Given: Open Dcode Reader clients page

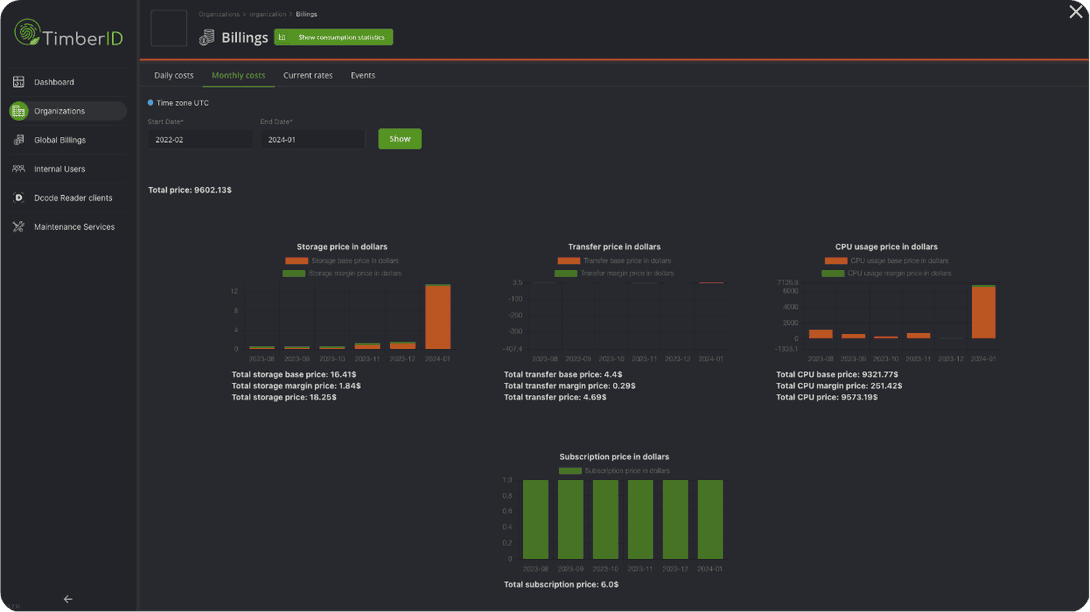Looking at the screenshot, I should (x=73, y=198).
